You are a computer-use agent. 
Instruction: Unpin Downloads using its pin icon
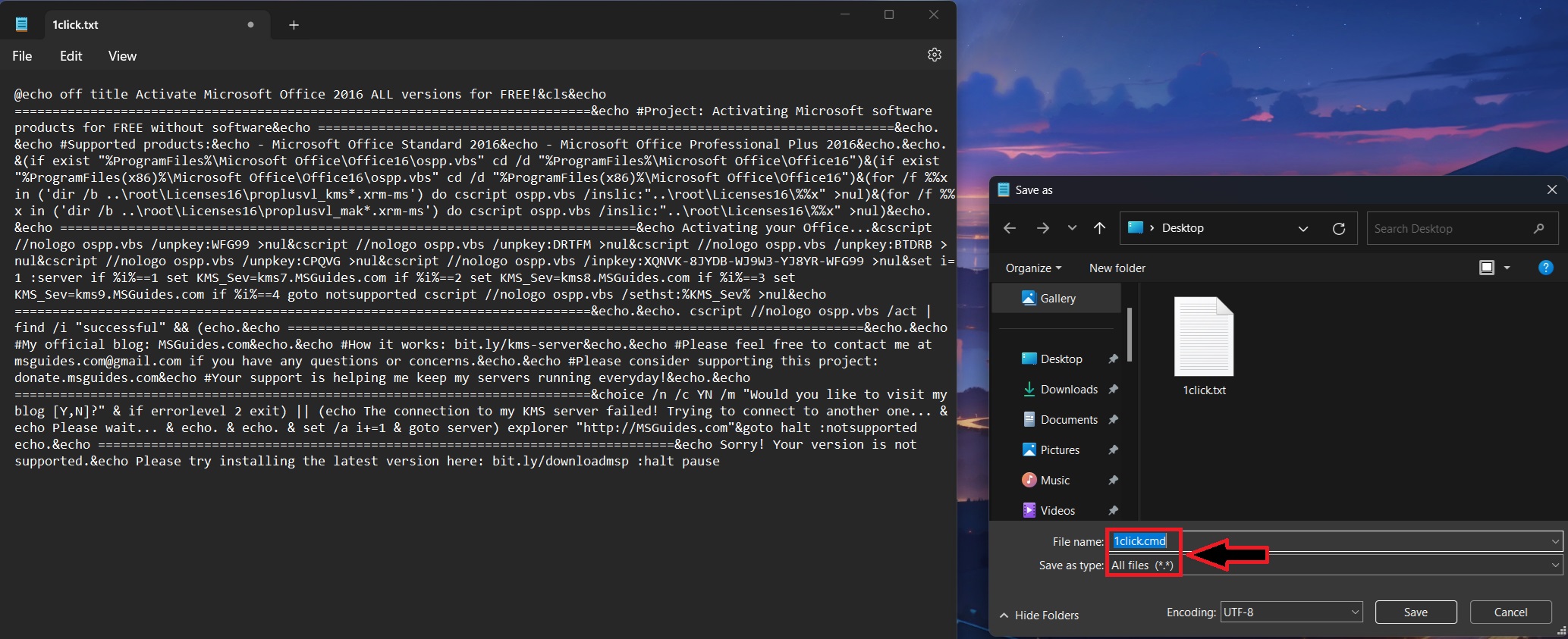(1113, 390)
